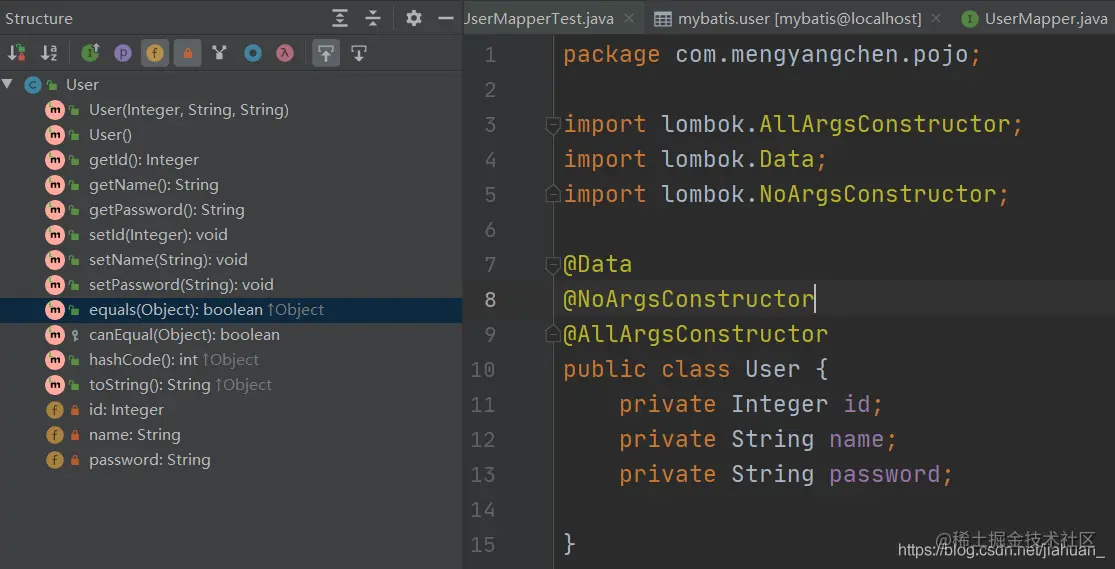1115x569 pixels.
Task: Toggle Show Anonymous Classes icon
Action: pos(220,53)
